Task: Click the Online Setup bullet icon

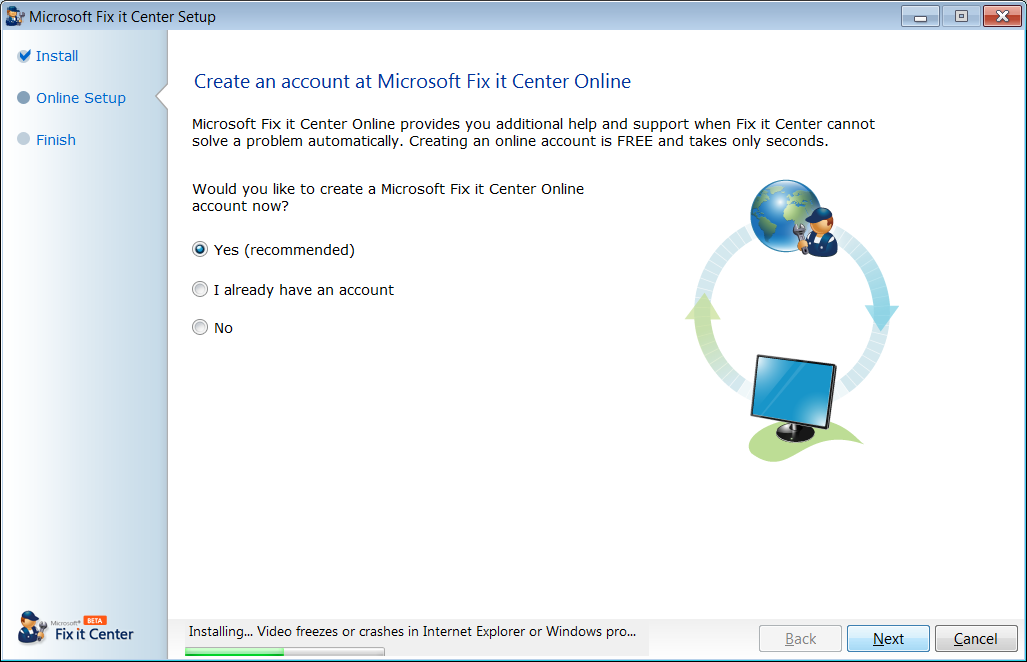Action: (24, 98)
